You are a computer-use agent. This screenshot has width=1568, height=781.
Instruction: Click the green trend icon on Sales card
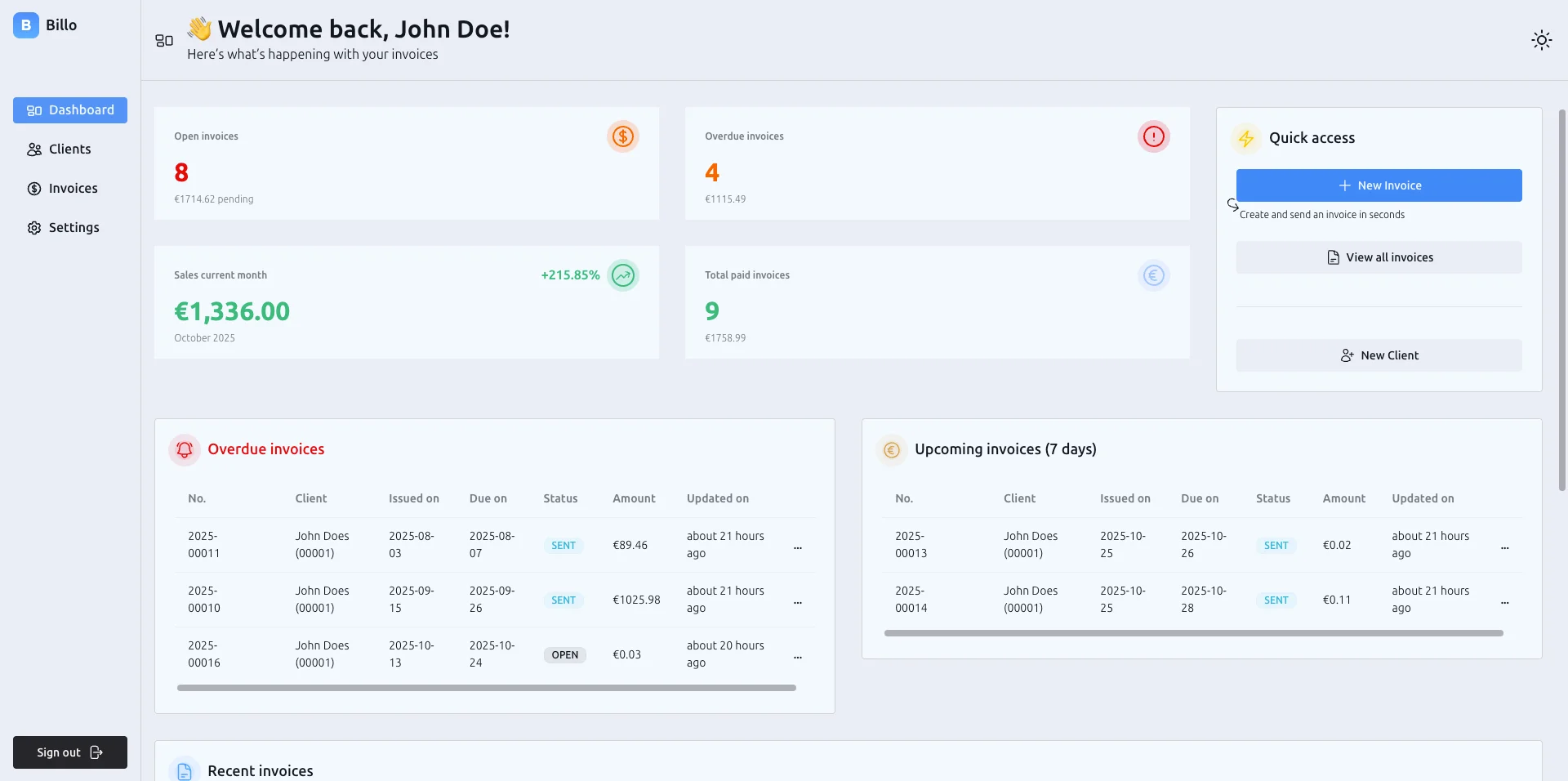point(622,275)
